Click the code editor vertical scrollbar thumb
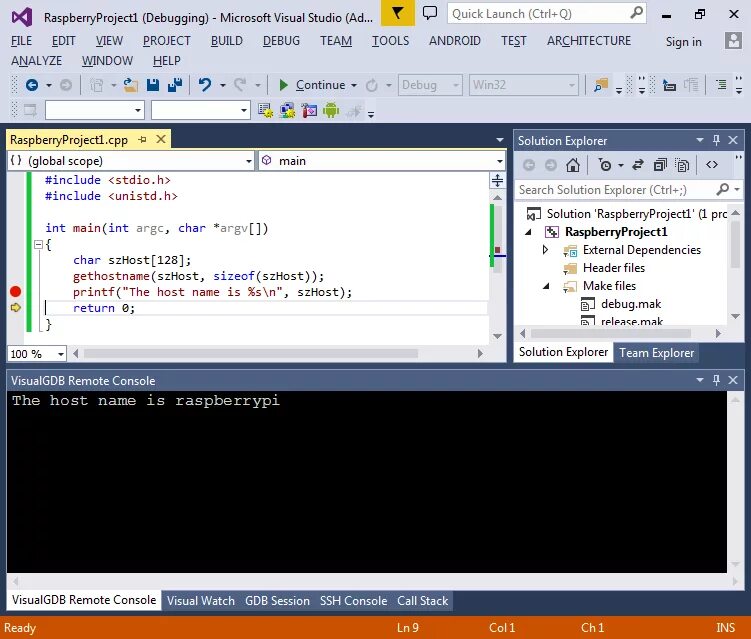 (x=497, y=238)
